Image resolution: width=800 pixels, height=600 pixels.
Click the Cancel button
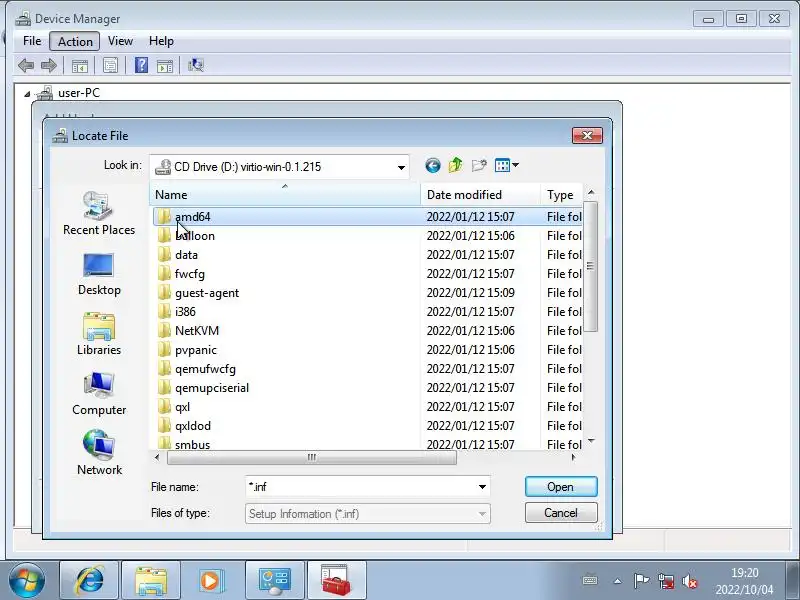[x=561, y=513]
